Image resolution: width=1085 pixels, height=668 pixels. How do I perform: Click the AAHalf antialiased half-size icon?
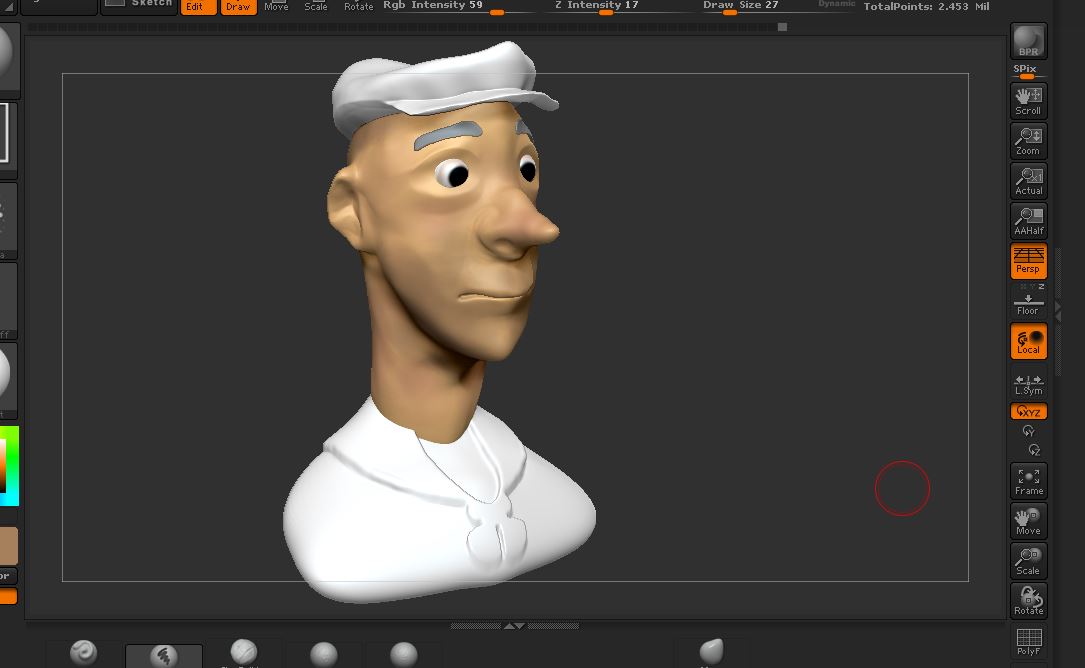click(1028, 221)
